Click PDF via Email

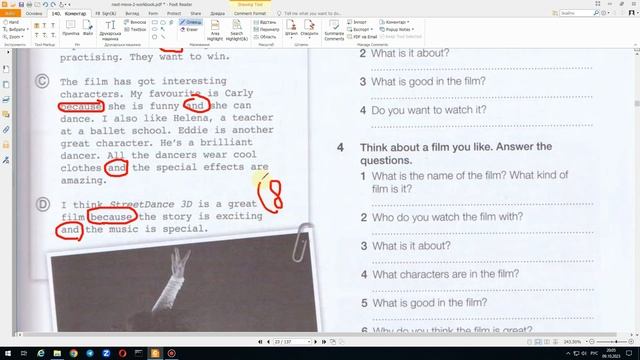pyautogui.click(x=362, y=37)
